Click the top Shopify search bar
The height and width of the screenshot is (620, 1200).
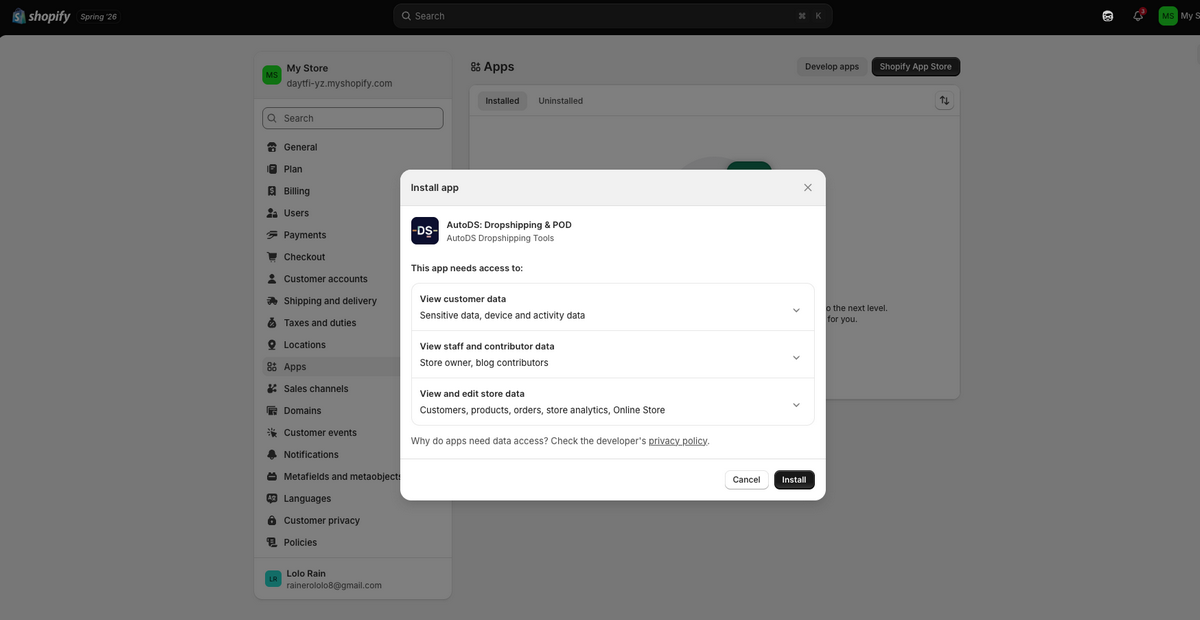point(613,16)
